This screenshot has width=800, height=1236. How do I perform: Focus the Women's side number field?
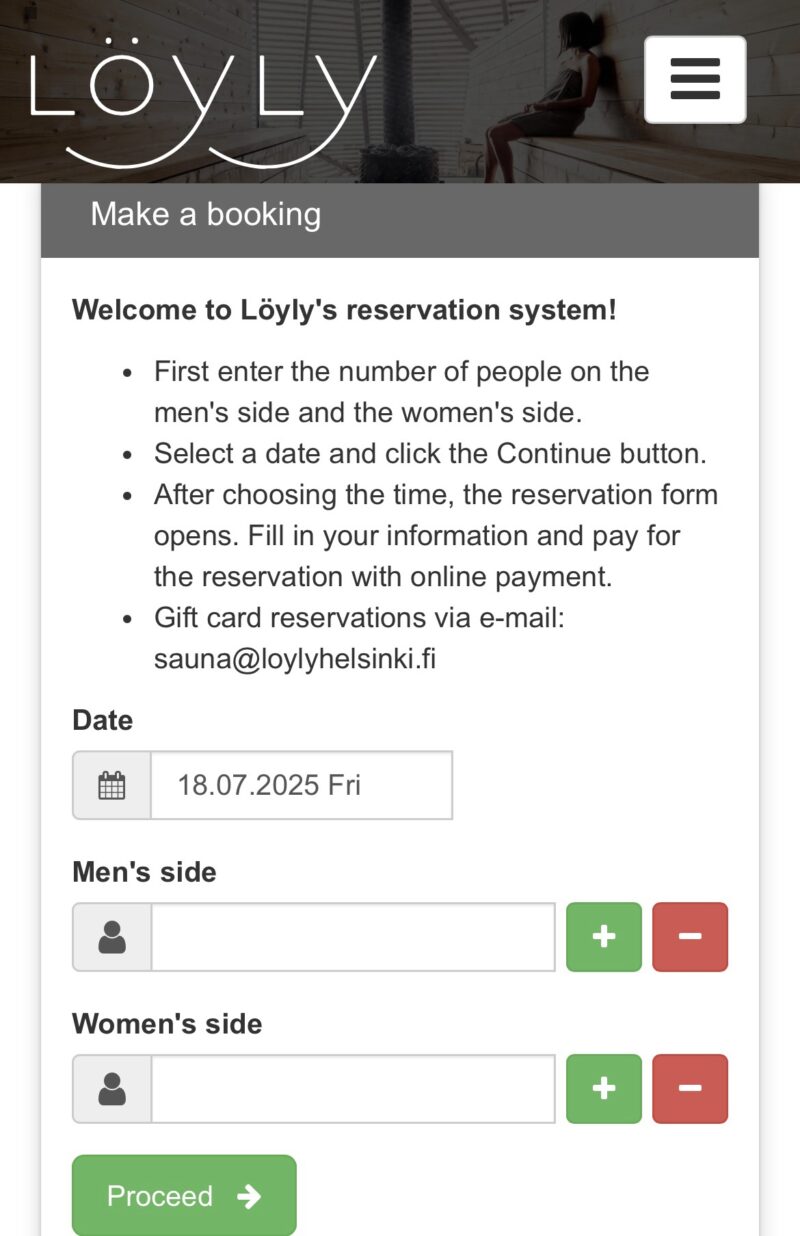pos(353,1089)
